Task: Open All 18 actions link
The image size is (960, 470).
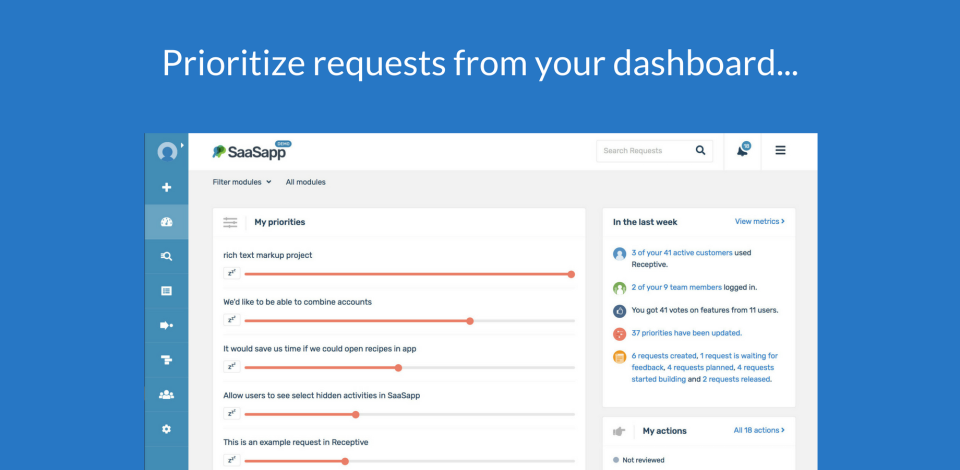Action: (x=759, y=430)
